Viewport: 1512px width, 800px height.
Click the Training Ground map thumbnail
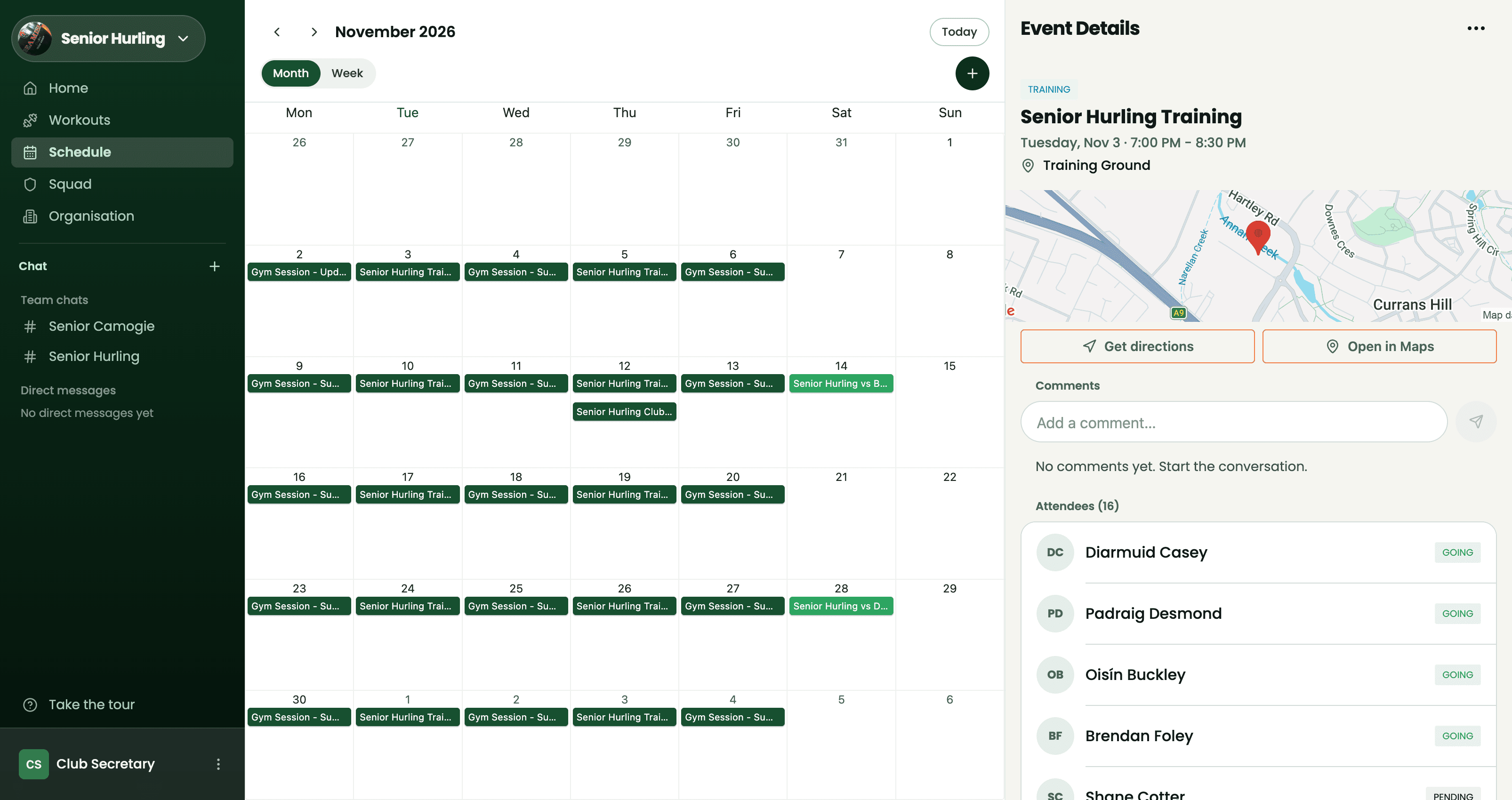click(1258, 256)
